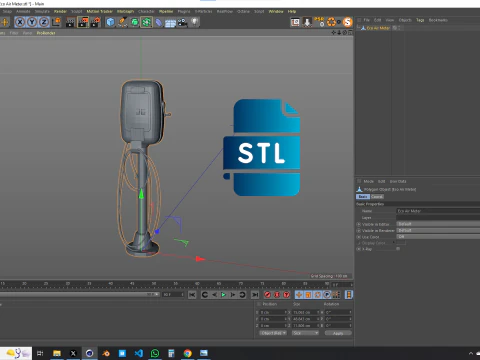Image resolution: width=480 pixels, height=360 pixels.
Task: Play animation forwards
Action: 224,295
